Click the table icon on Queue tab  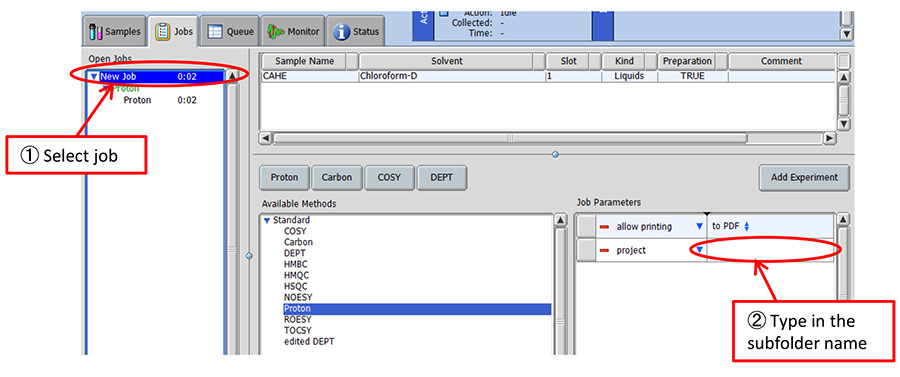click(x=215, y=32)
